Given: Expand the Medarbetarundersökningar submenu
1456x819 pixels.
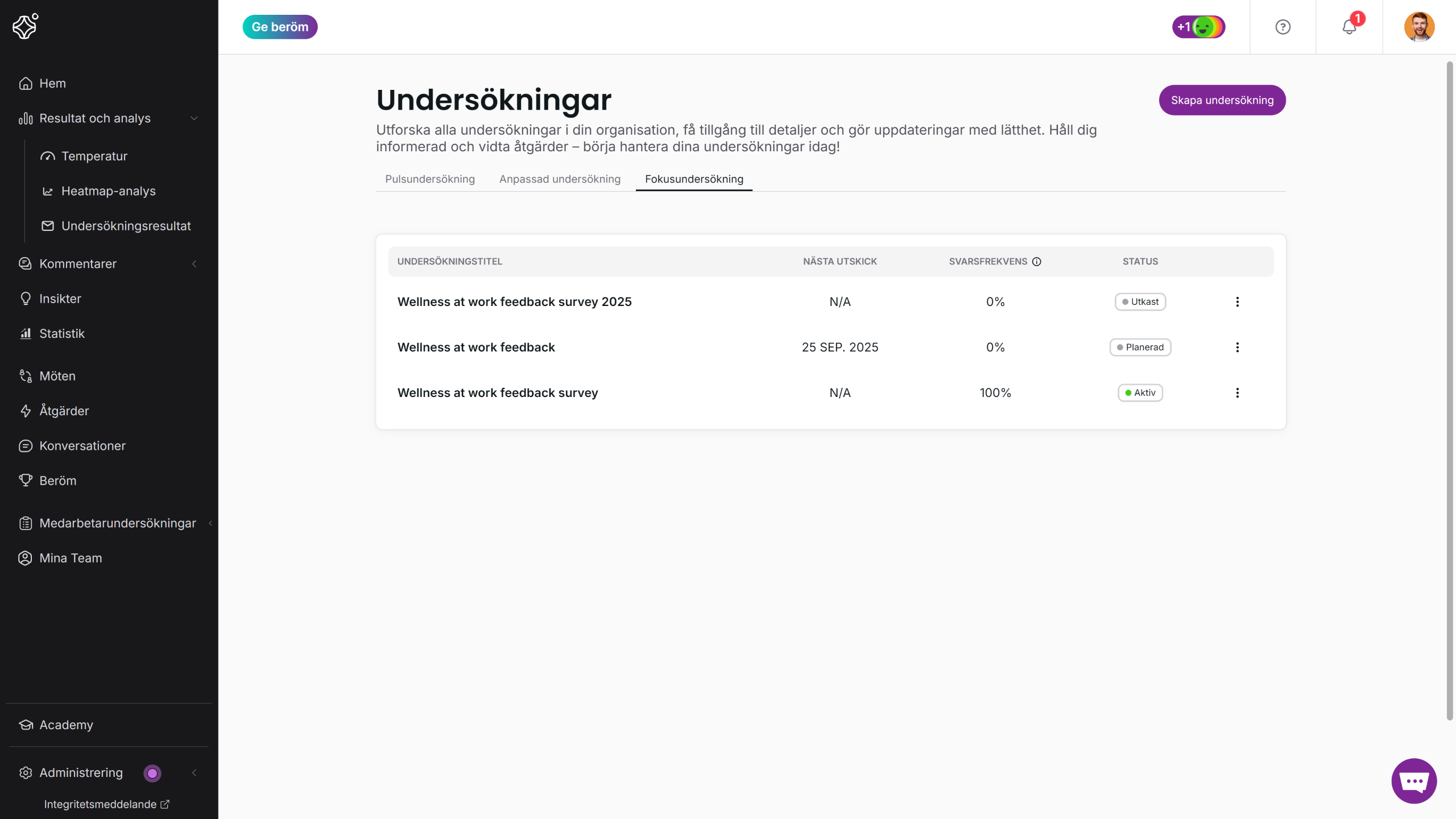Looking at the screenshot, I should pyautogui.click(x=210, y=523).
